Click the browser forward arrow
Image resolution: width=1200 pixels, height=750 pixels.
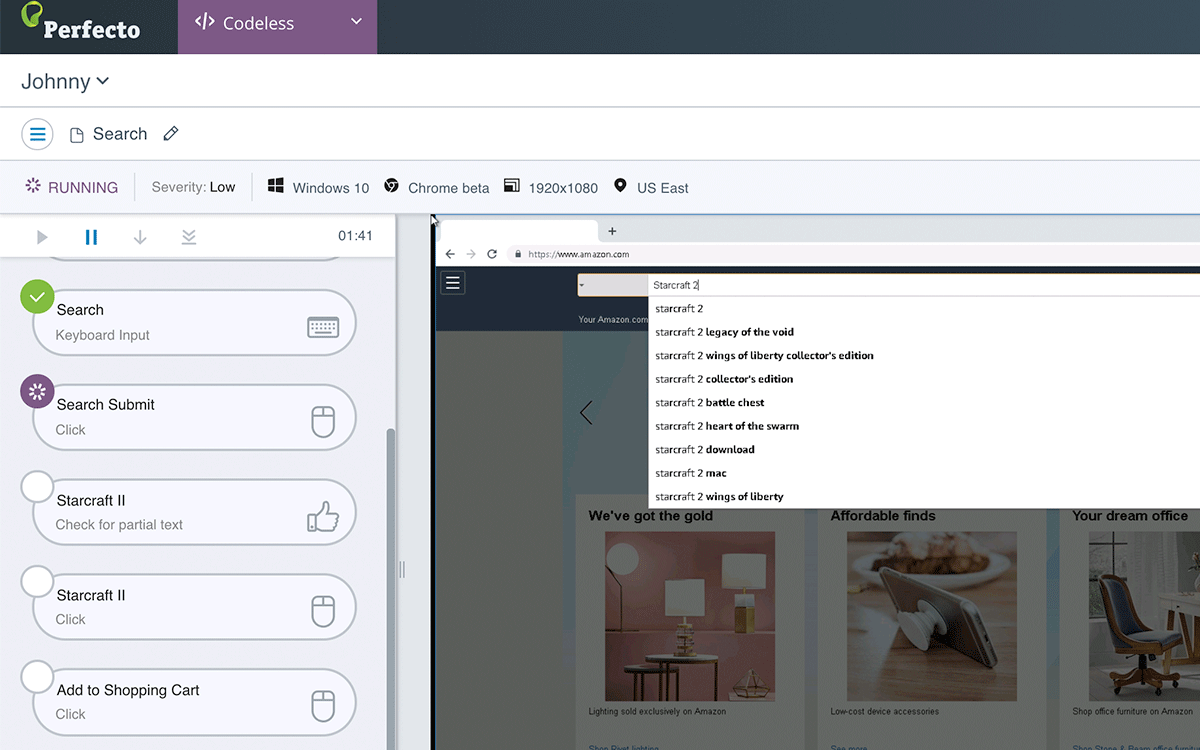471,254
